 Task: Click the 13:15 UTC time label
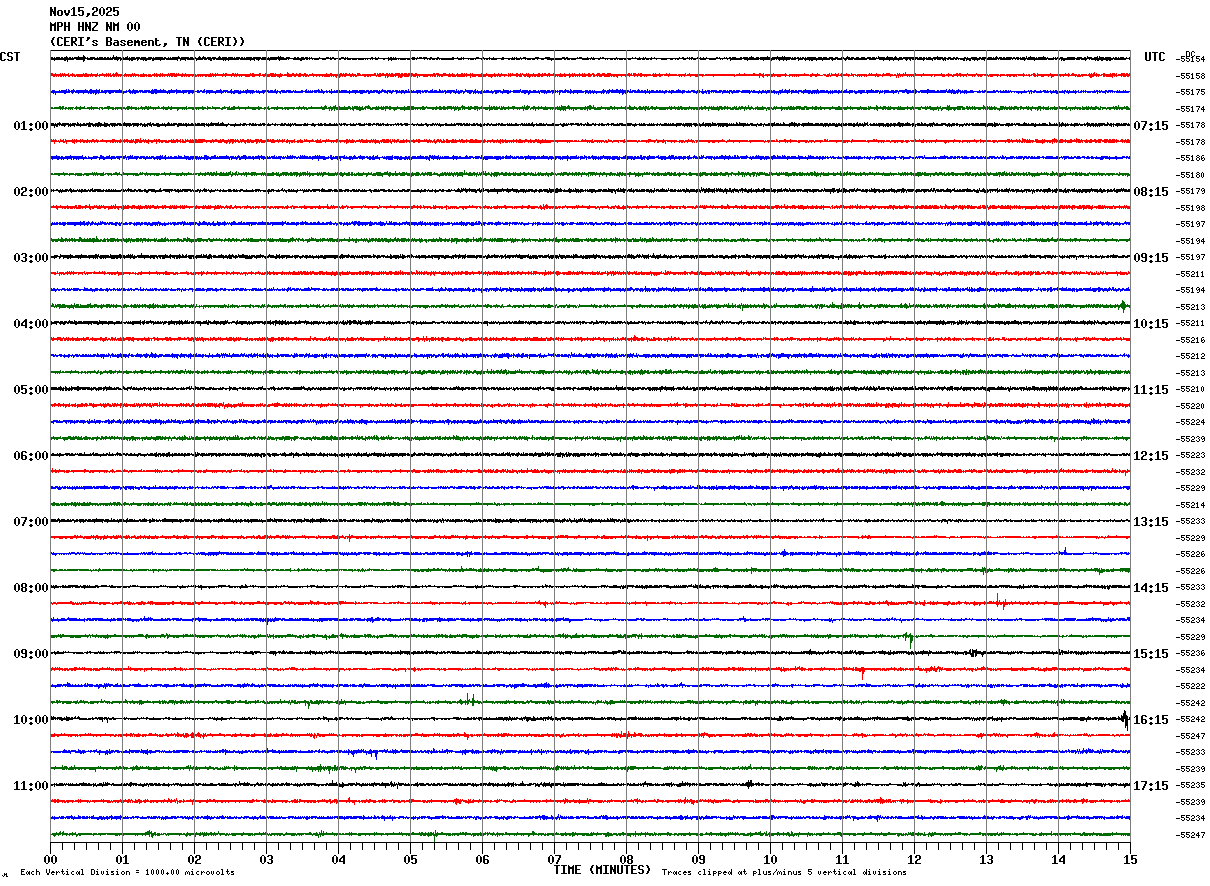pyautogui.click(x=1151, y=522)
